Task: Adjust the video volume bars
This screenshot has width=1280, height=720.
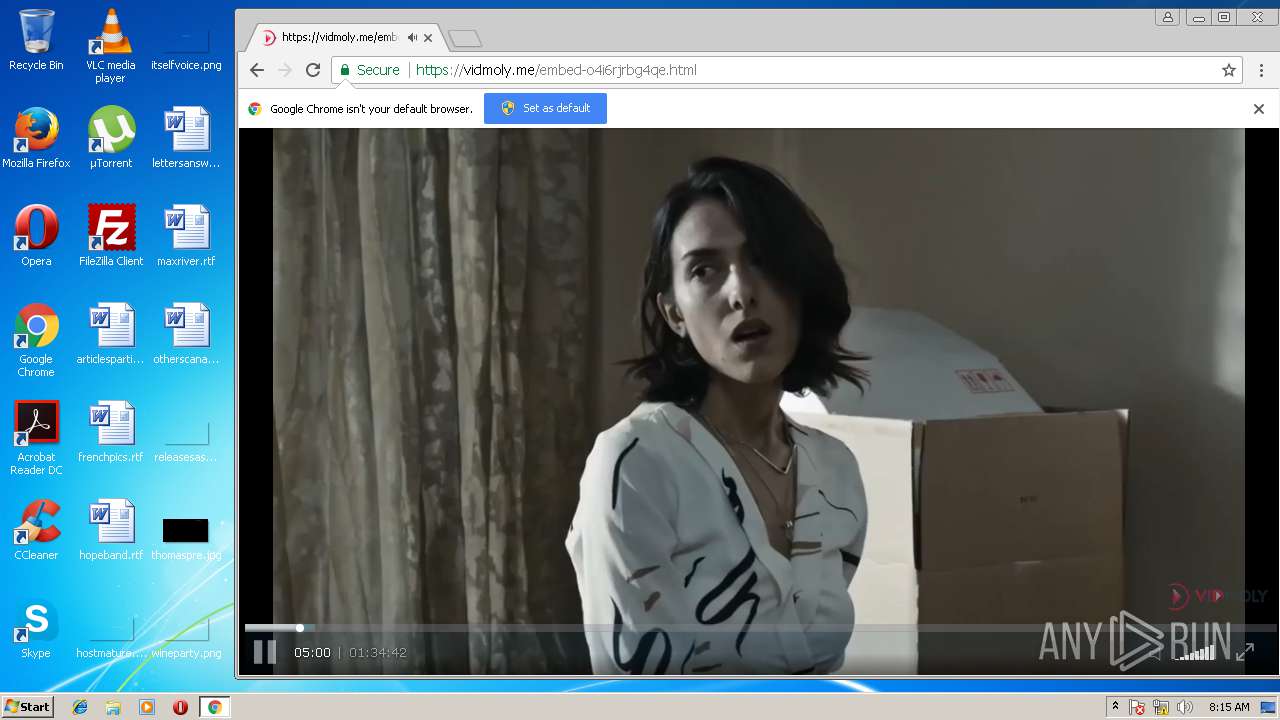Action: (1195, 652)
